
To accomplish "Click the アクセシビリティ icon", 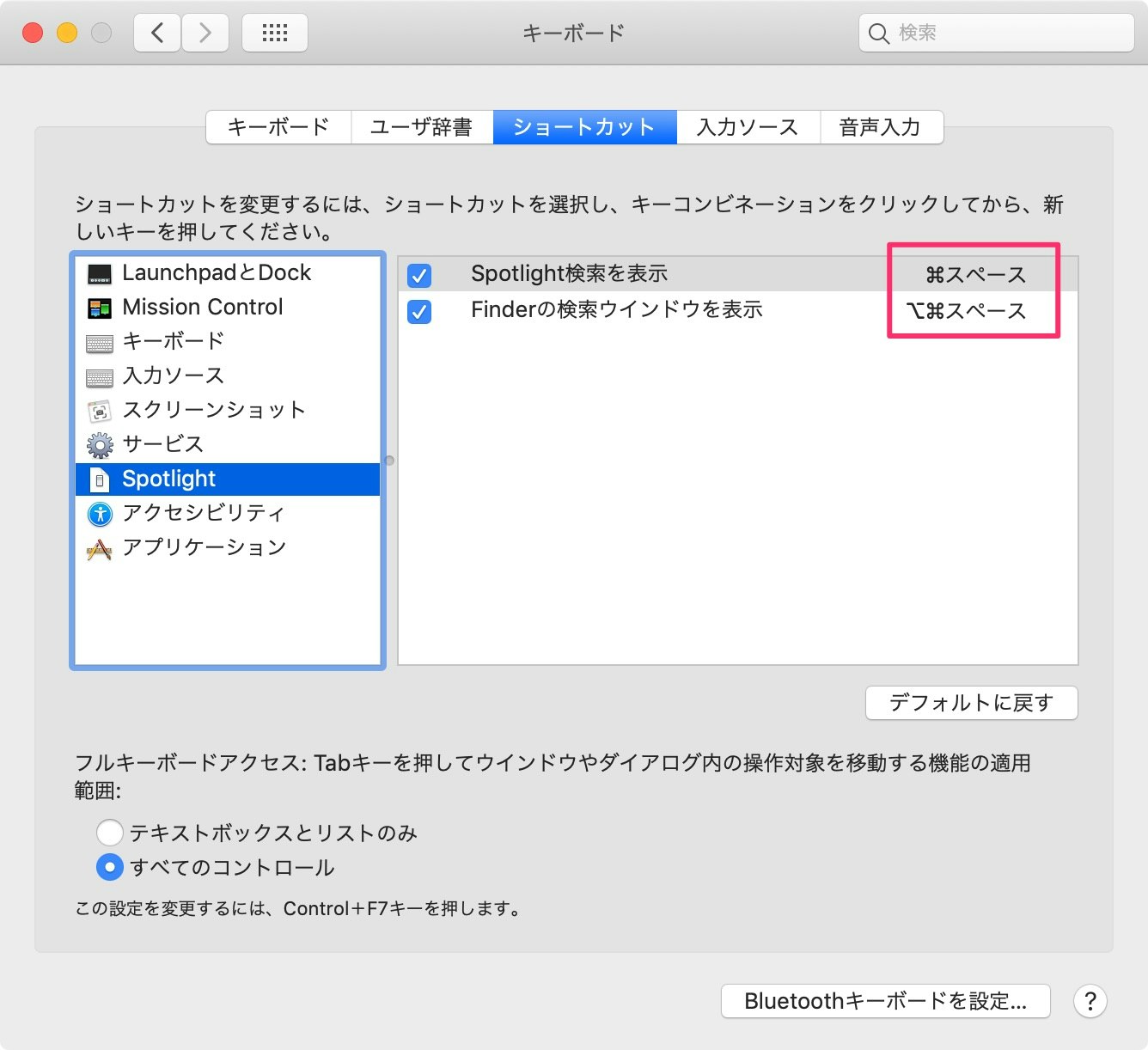I will (100, 514).
